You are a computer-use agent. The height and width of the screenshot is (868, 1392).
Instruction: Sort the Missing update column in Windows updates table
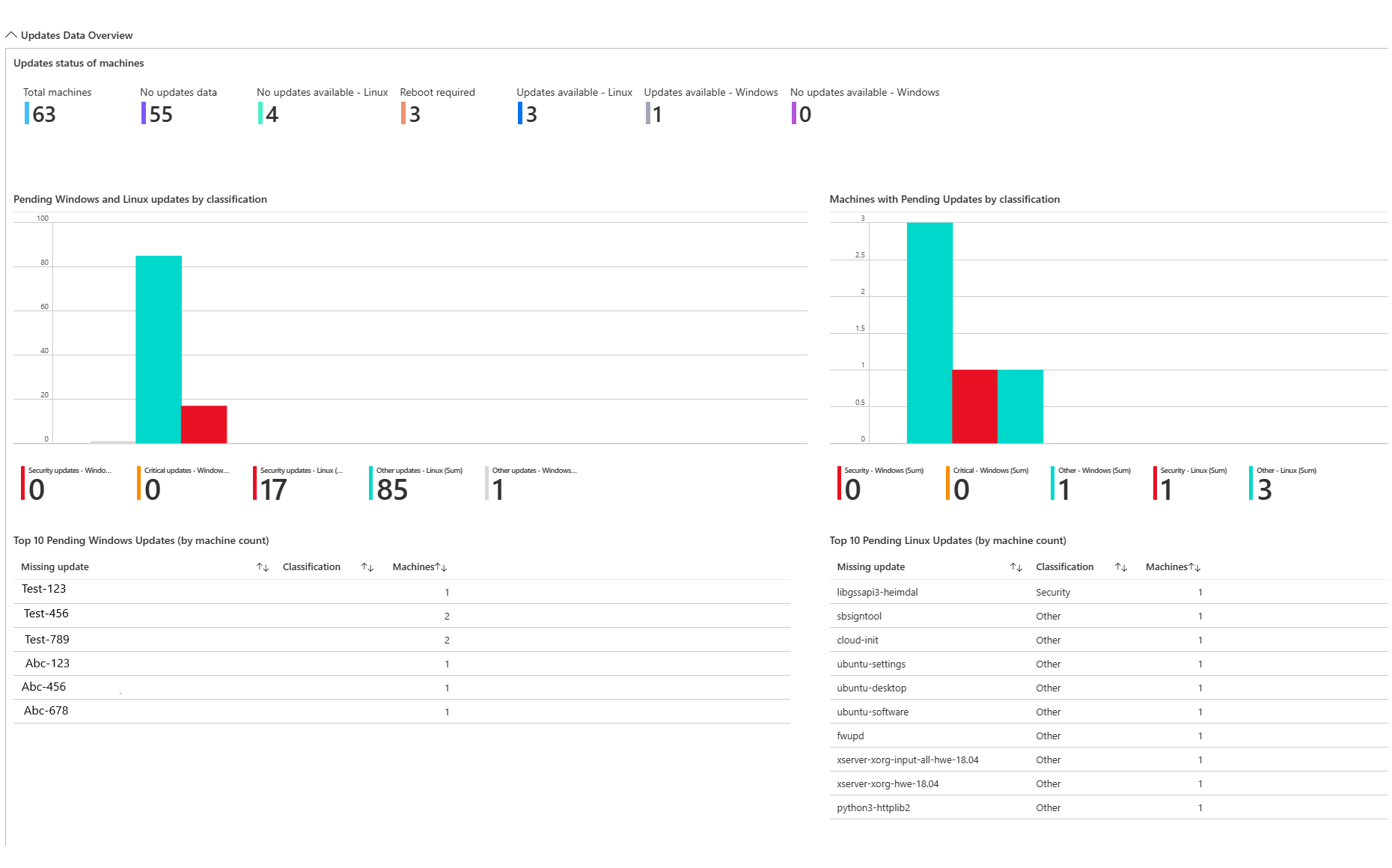point(263,566)
